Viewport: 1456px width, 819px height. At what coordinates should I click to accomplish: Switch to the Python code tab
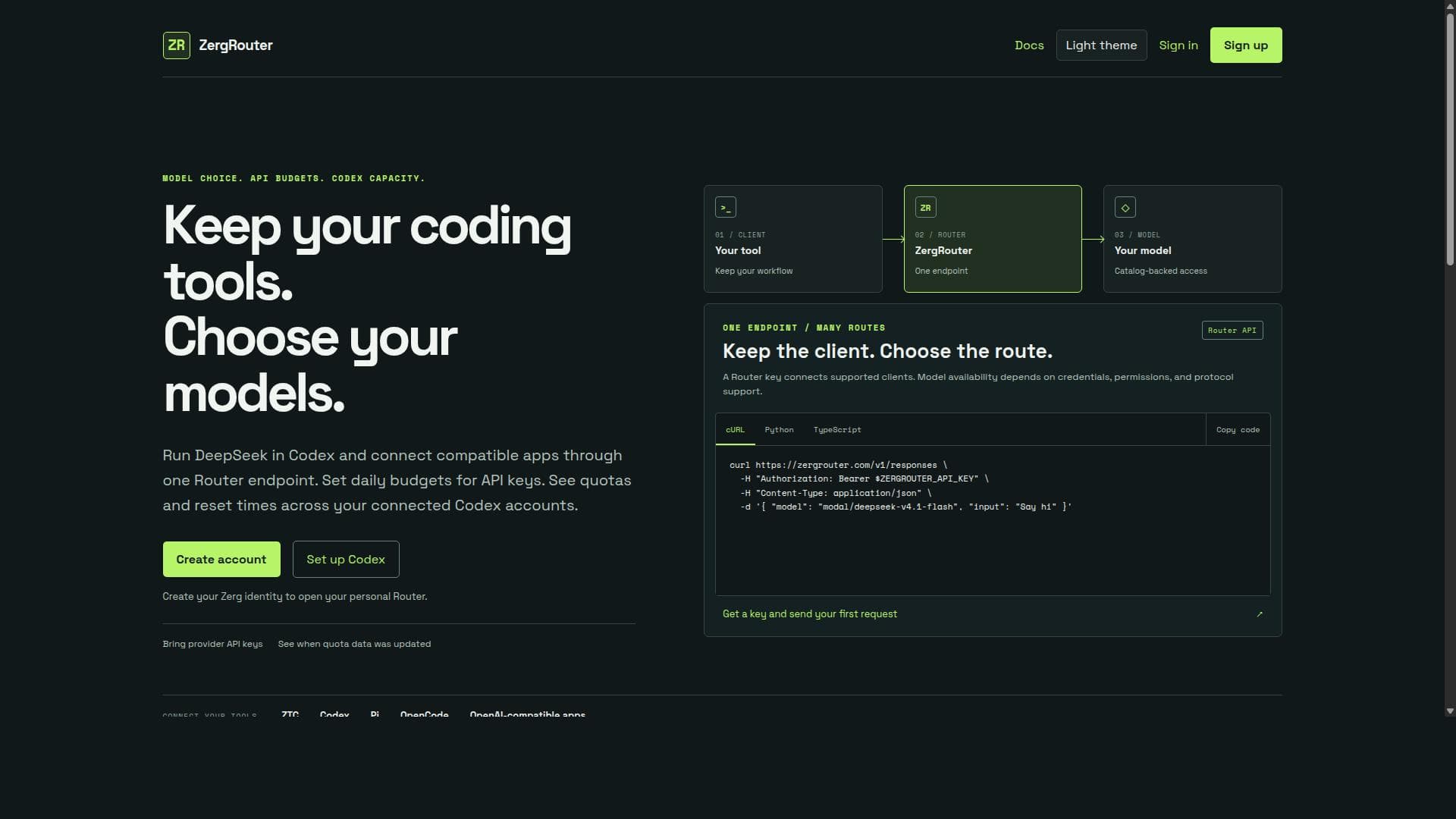click(x=779, y=430)
